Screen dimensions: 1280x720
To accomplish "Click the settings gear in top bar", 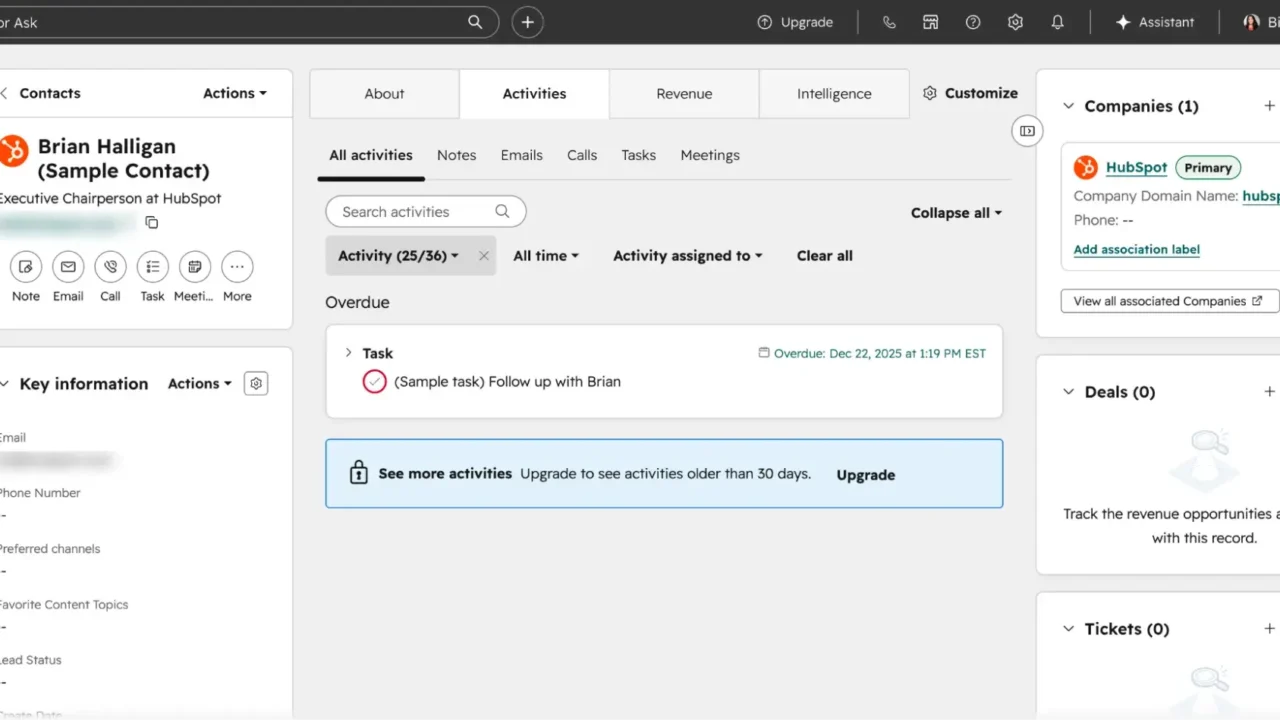I will (1015, 22).
